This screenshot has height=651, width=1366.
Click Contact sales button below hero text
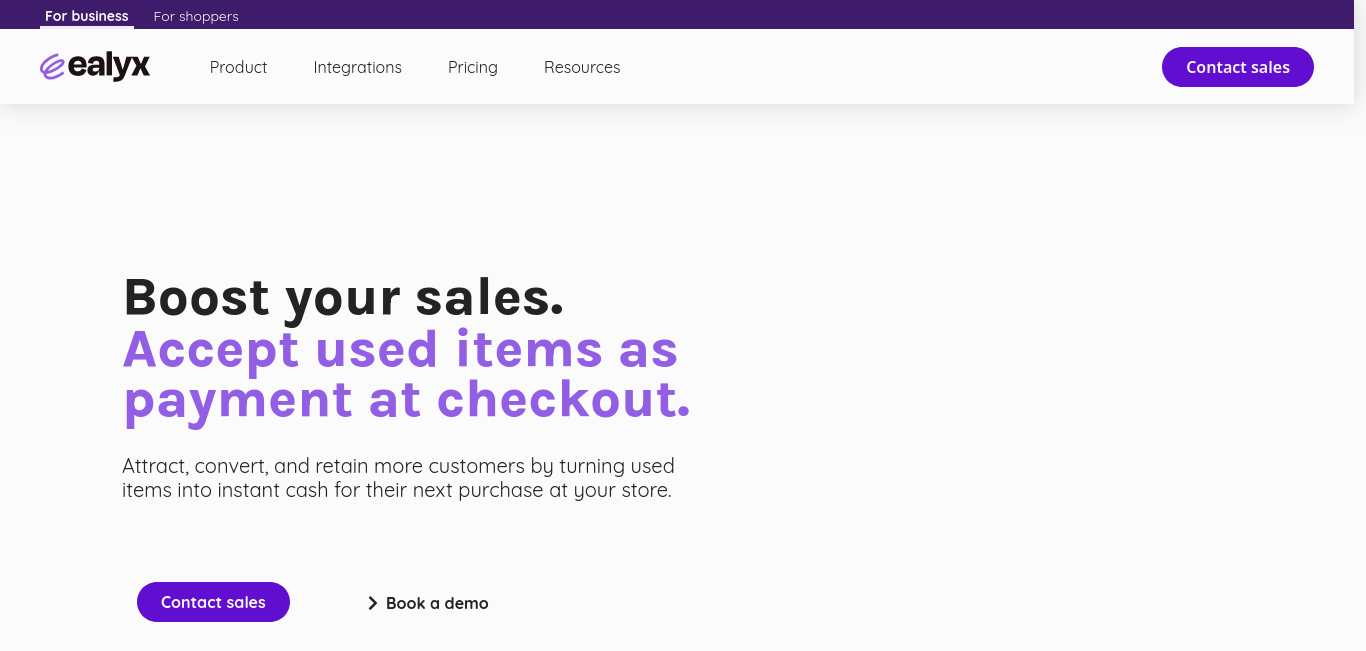coord(213,602)
